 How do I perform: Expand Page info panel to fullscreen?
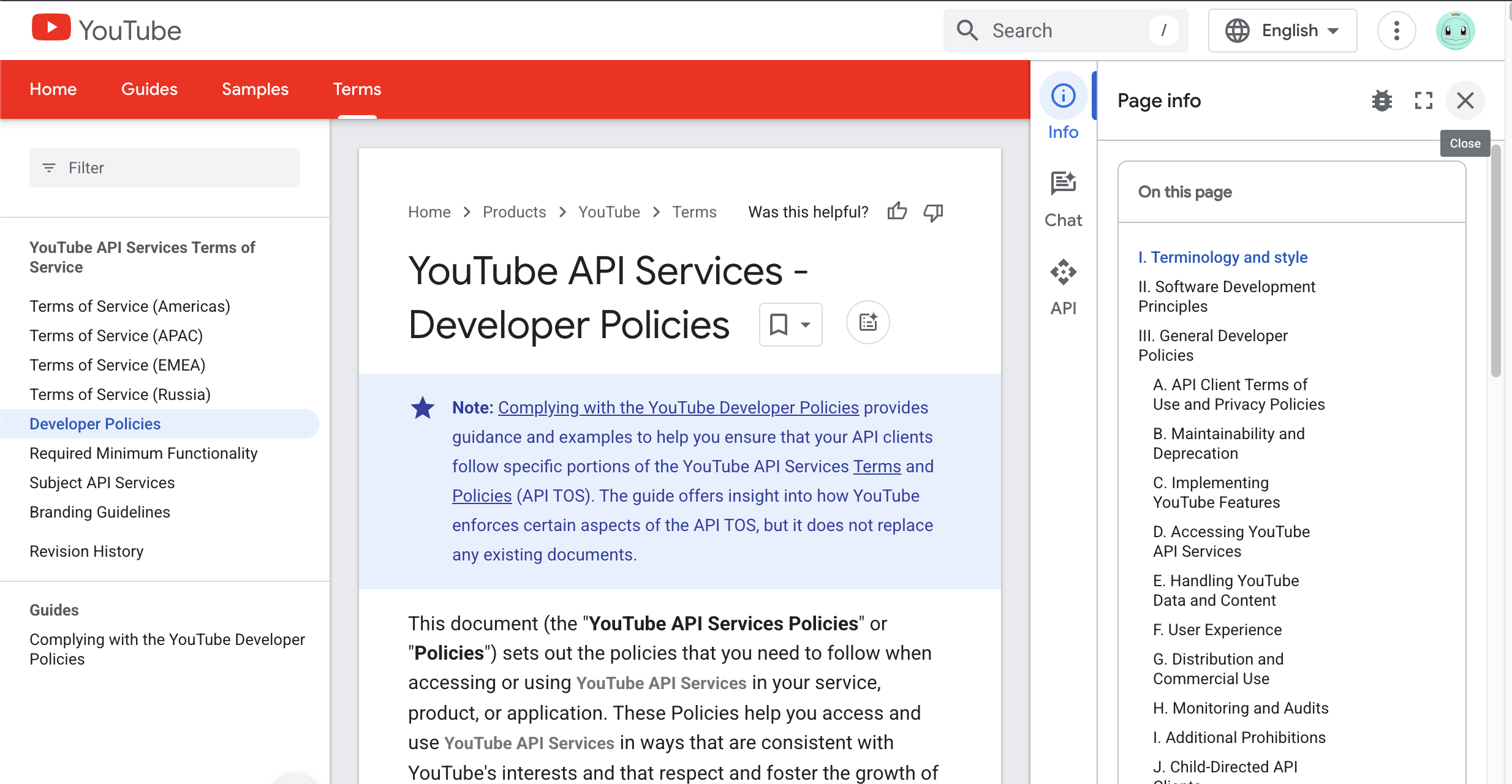click(x=1423, y=100)
